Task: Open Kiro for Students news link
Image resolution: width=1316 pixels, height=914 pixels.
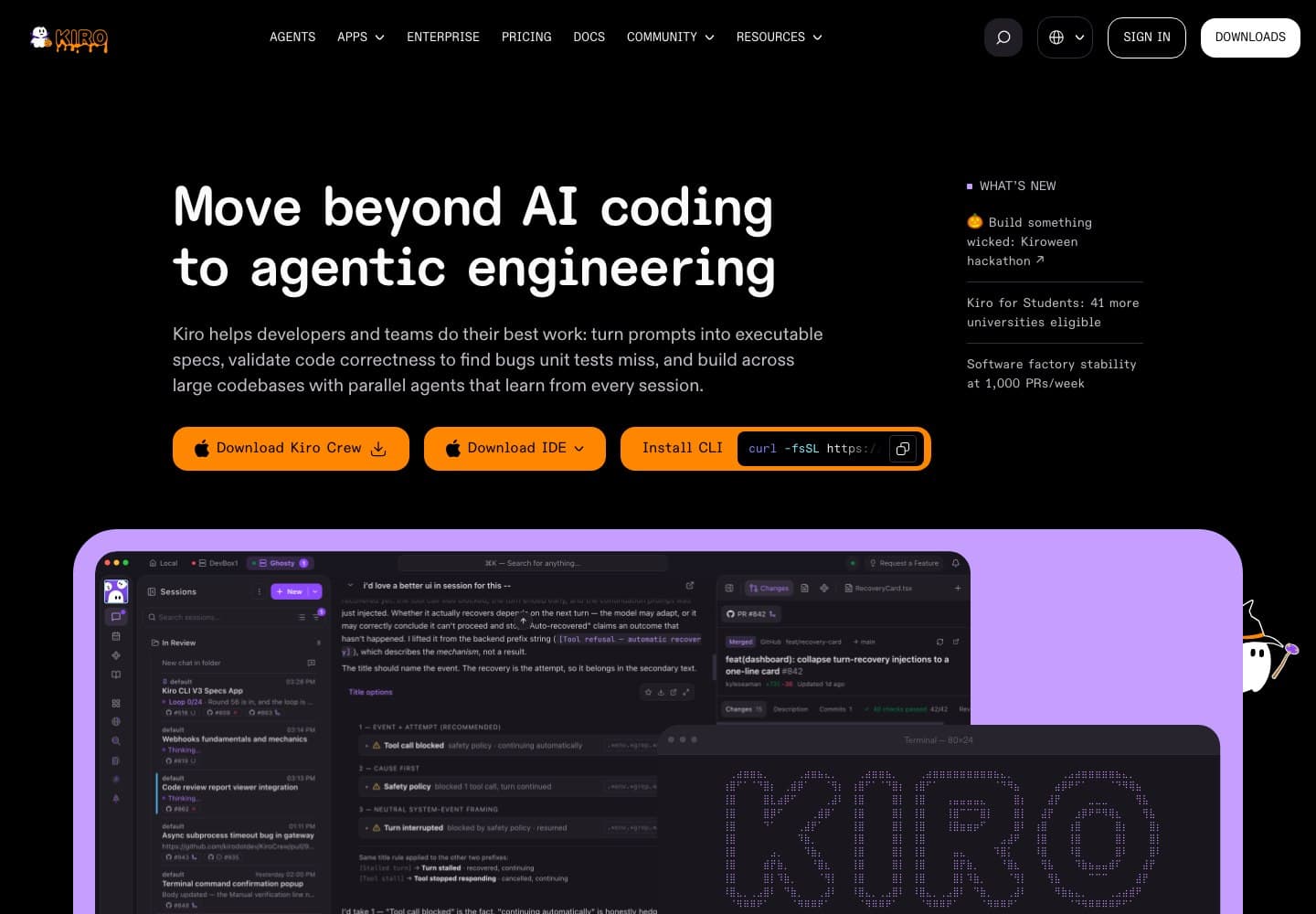Action: coord(1053,313)
